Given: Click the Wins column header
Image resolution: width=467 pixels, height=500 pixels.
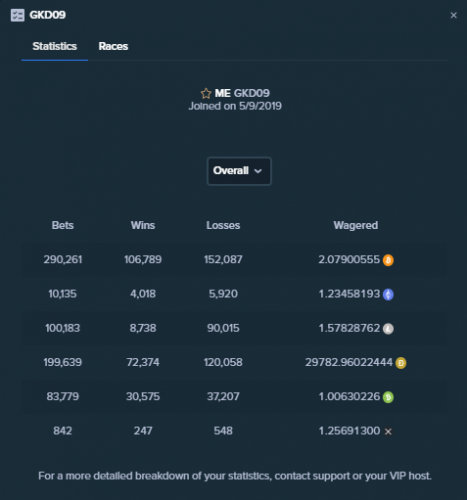Looking at the screenshot, I should (143, 225).
